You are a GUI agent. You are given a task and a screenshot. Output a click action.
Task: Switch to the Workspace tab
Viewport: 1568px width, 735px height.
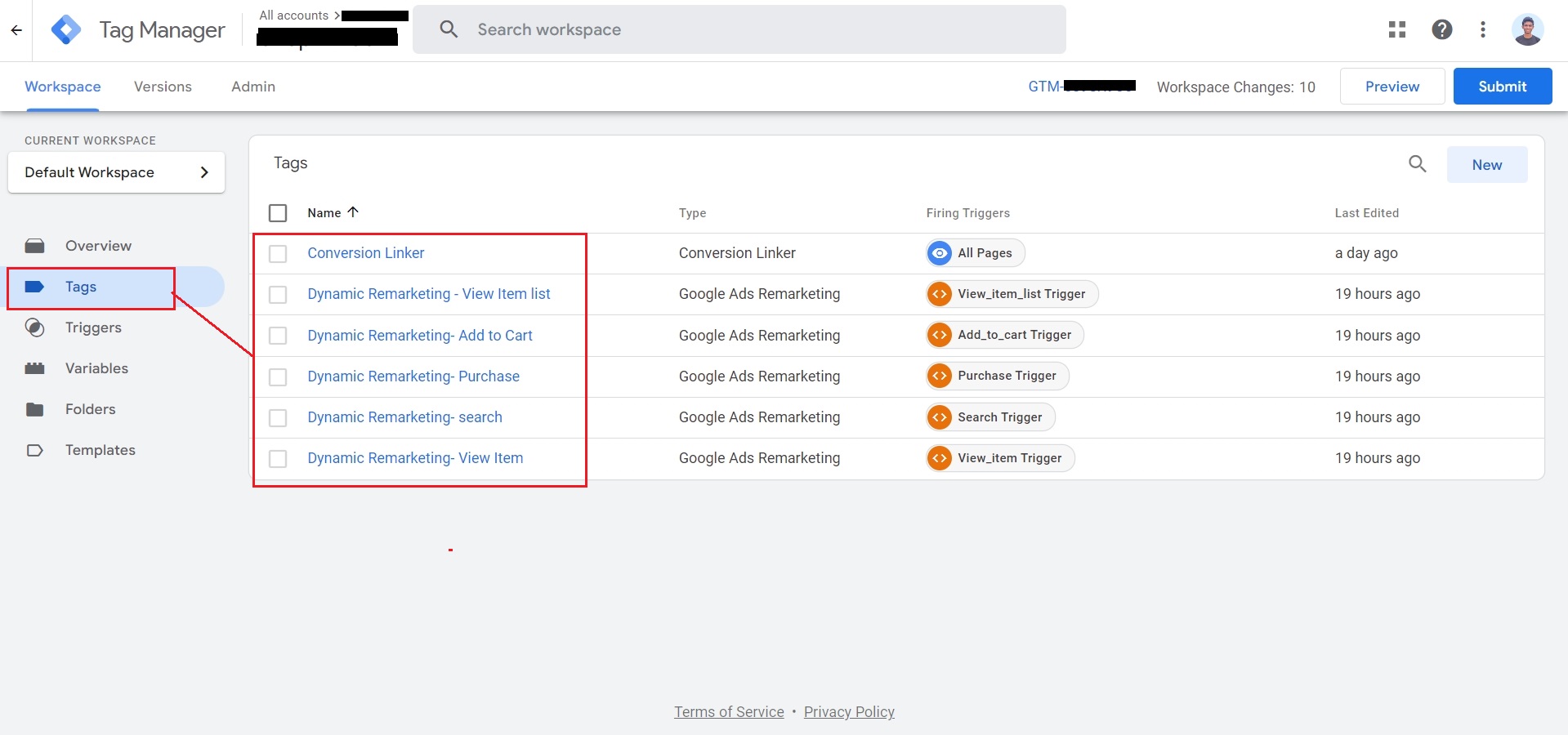(x=63, y=87)
